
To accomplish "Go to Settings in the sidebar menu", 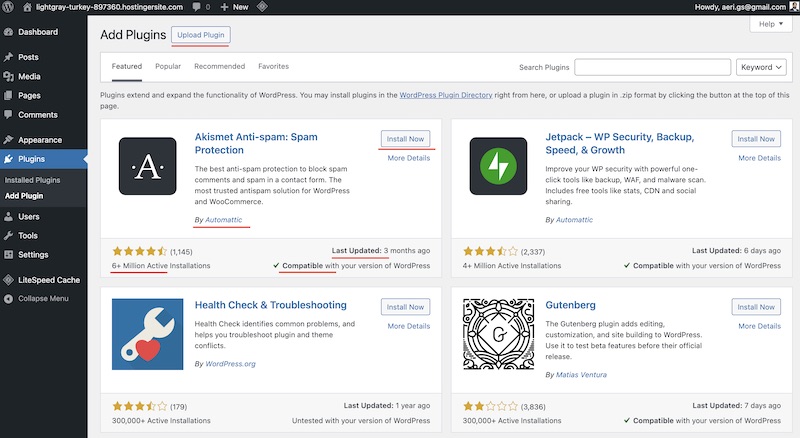I will point(32,255).
